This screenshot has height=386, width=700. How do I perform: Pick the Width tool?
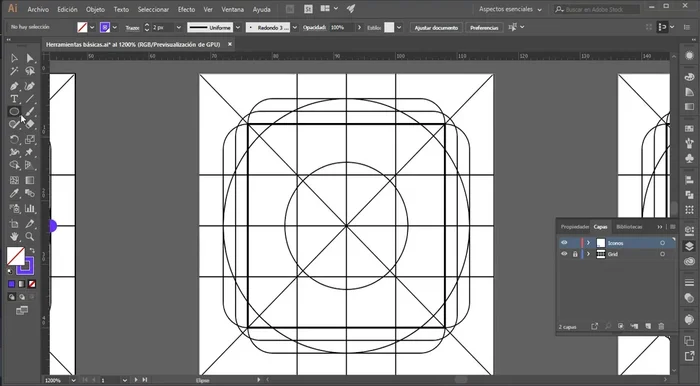click(14, 152)
